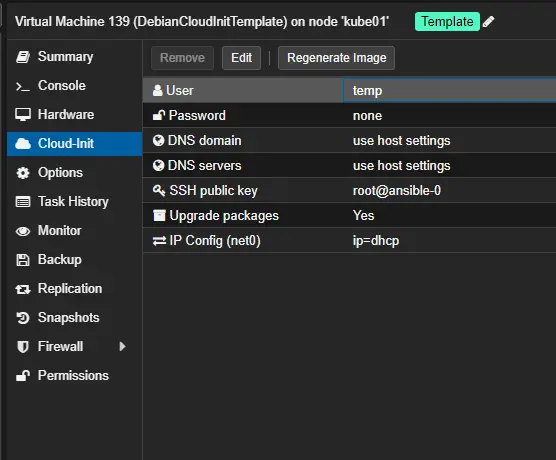Image resolution: width=556 pixels, height=460 pixels.
Task: Click the User row person icon
Action: tap(157, 90)
